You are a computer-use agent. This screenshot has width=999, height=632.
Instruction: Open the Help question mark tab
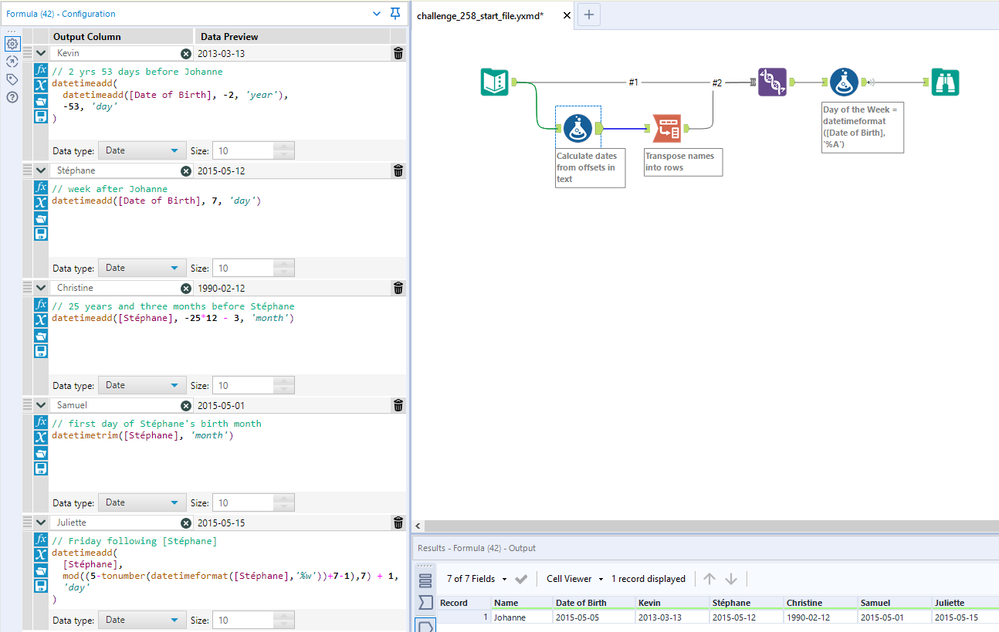click(x=12, y=97)
